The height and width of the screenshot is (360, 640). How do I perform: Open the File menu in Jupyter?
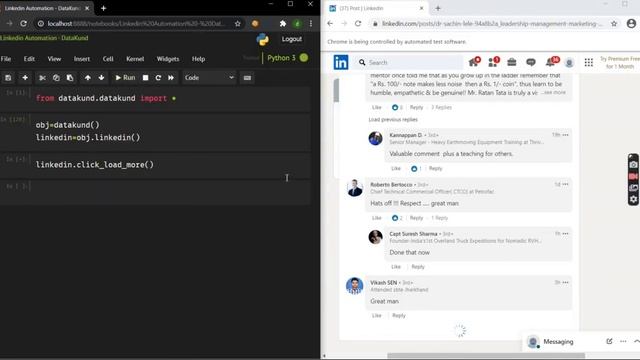pyautogui.click(x=6, y=59)
